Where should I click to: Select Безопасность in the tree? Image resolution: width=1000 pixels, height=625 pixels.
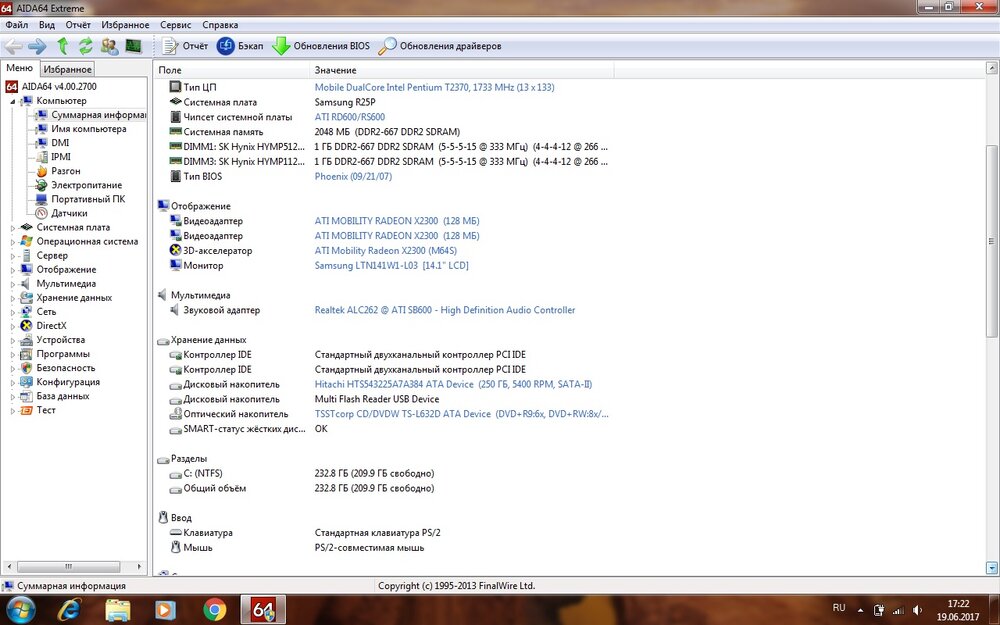[x=66, y=368]
